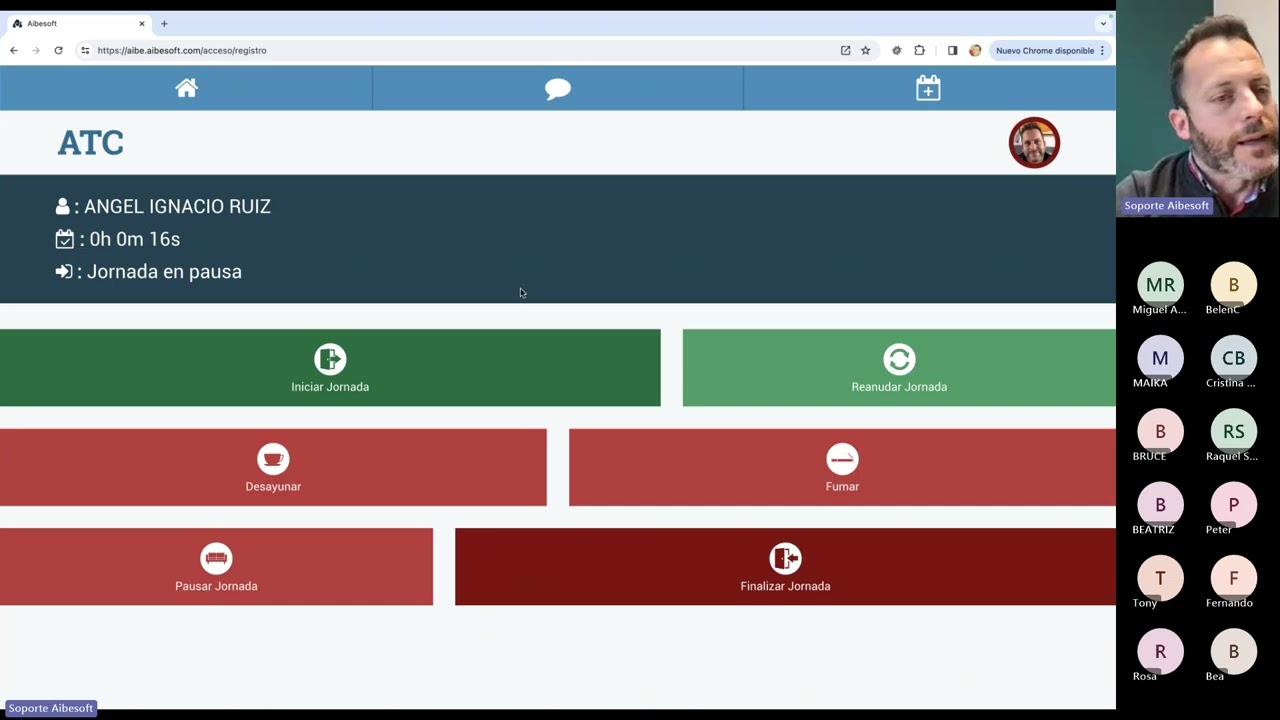Open the site info icon in the address bar
Viewport: 1280px width, 720px height.
(x=85, y=50)
